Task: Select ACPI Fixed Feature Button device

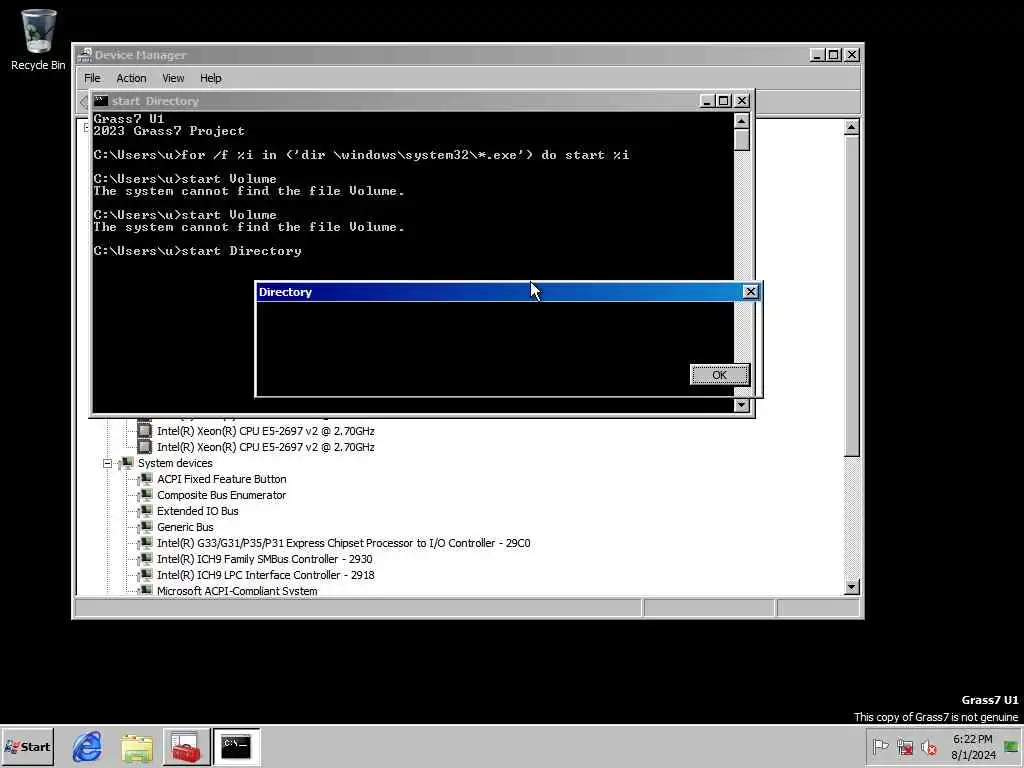Action: click(x=221, y=479)
